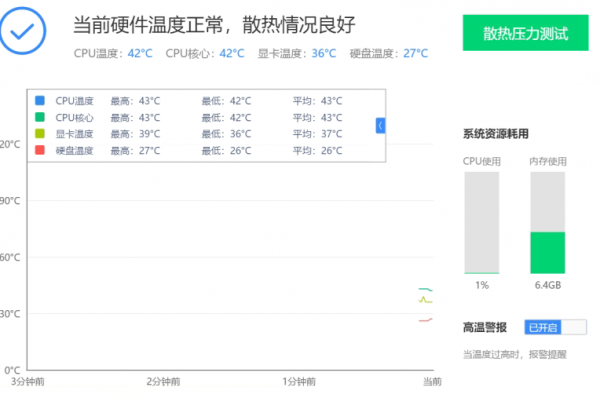
Task: Click the CPU温度 label in the legend
Action: [74, 101]
